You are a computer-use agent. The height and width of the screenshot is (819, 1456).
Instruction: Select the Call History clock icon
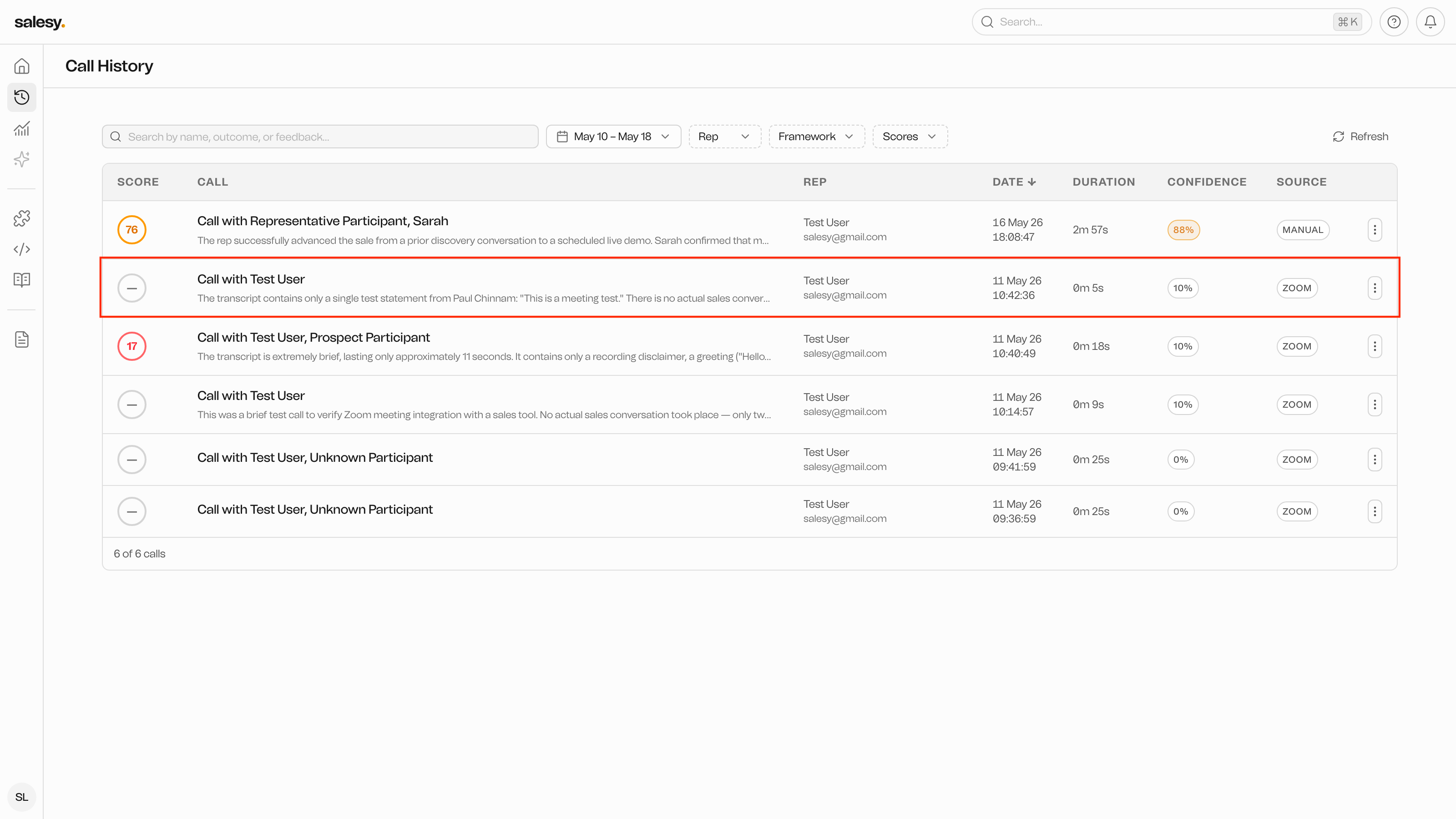pyautogui.click(x=21, y=97)
